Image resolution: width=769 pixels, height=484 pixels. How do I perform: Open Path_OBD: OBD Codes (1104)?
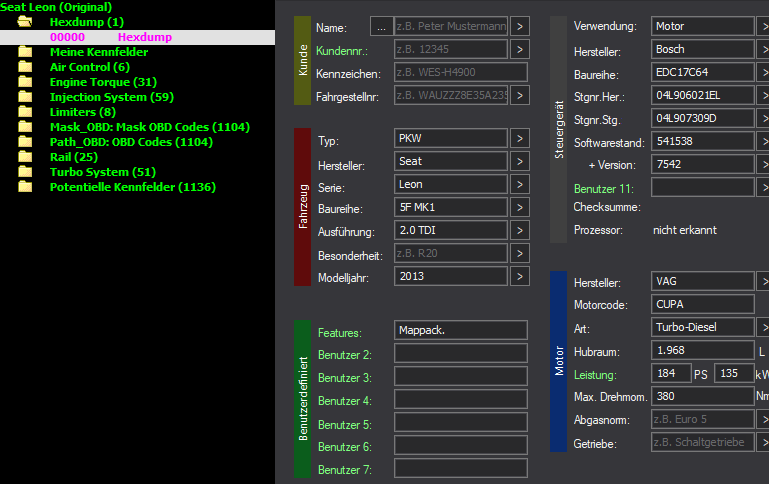(131, 142)
